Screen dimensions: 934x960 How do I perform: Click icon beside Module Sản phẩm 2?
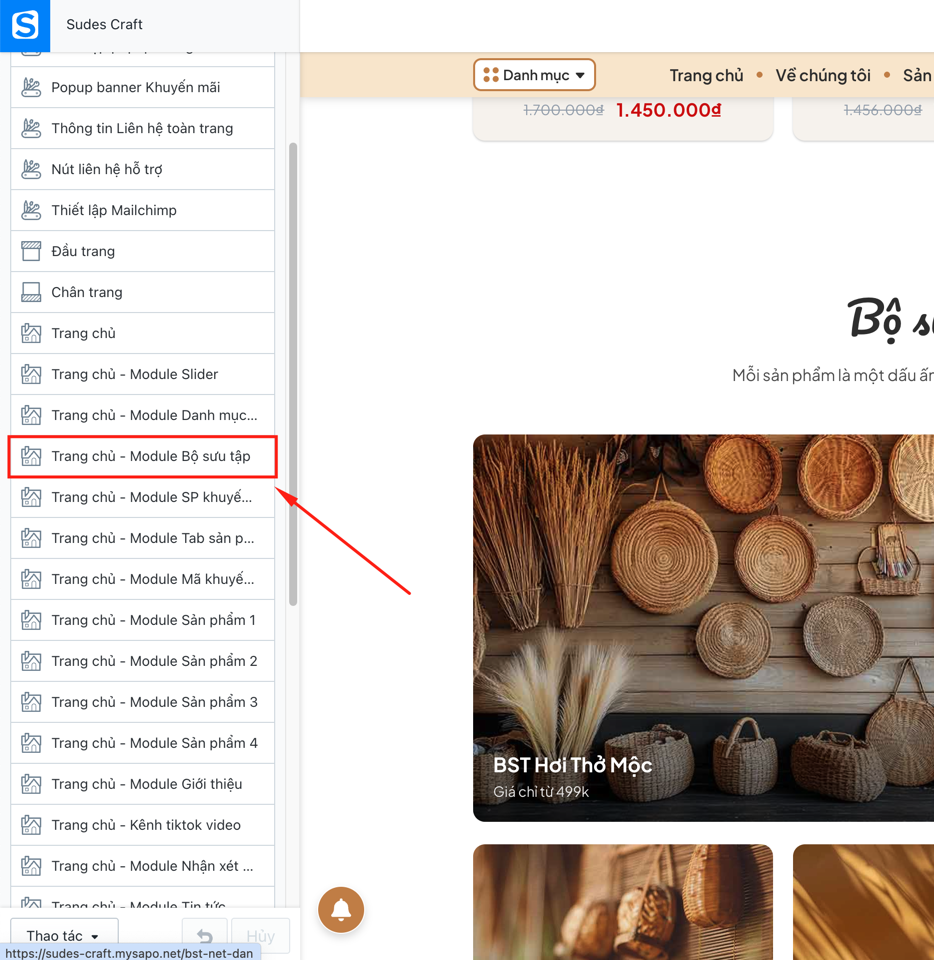(x=31, y=662)
